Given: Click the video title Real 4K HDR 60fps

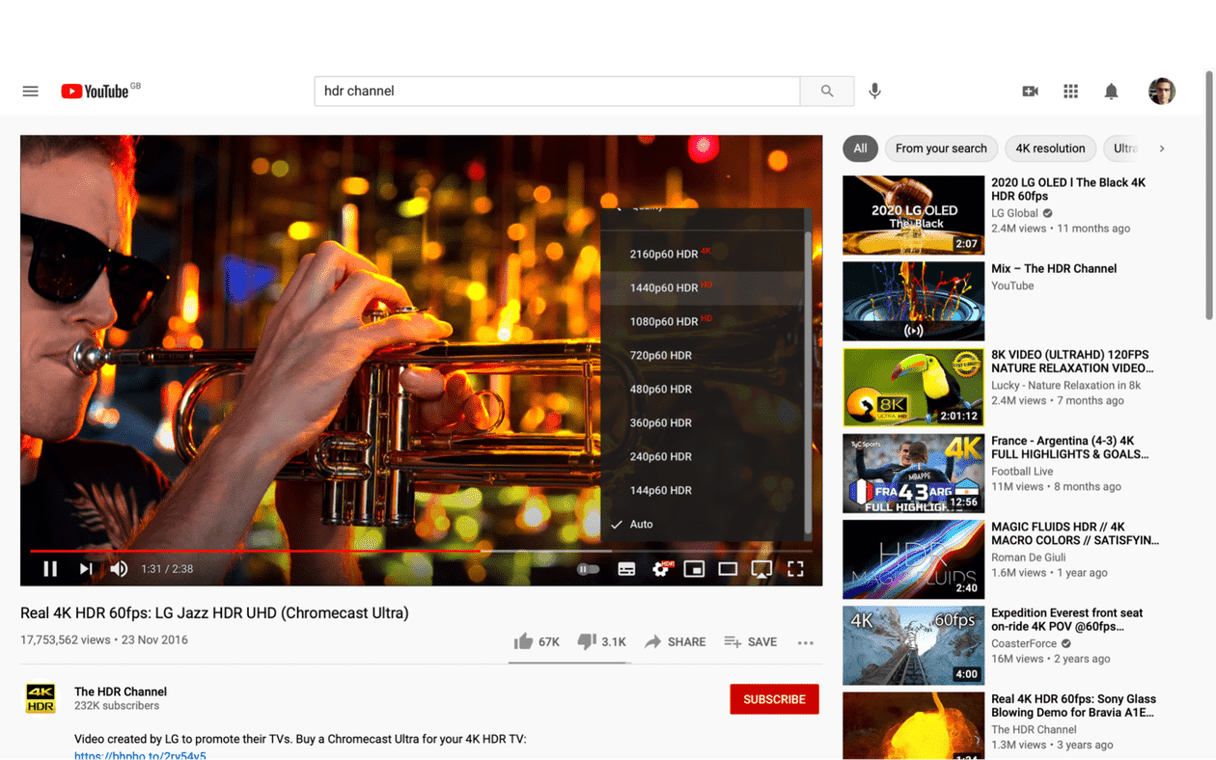Looking at the screenshot, I should coord(214,613).
